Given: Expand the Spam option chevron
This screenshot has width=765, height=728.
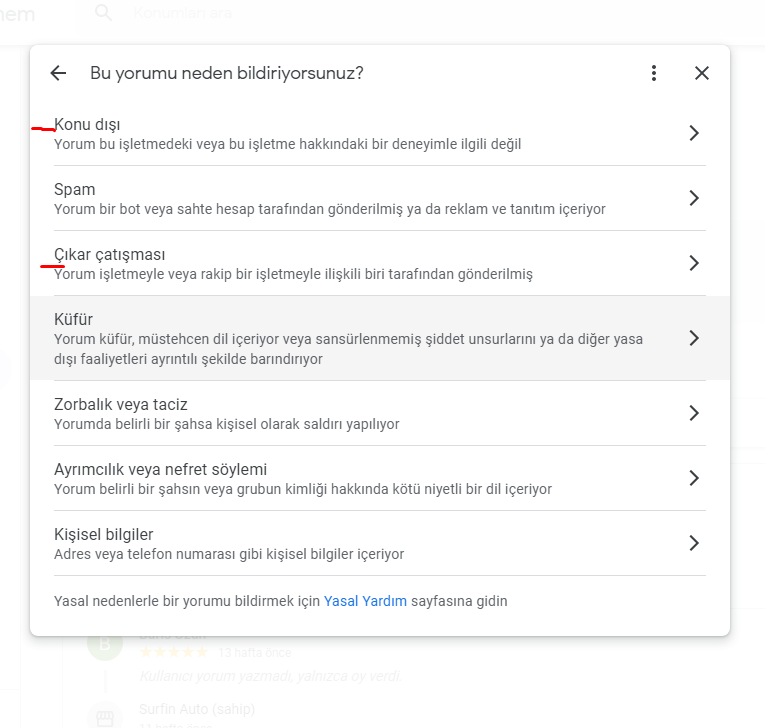Looking at the screenshot, I should (694, 198).
